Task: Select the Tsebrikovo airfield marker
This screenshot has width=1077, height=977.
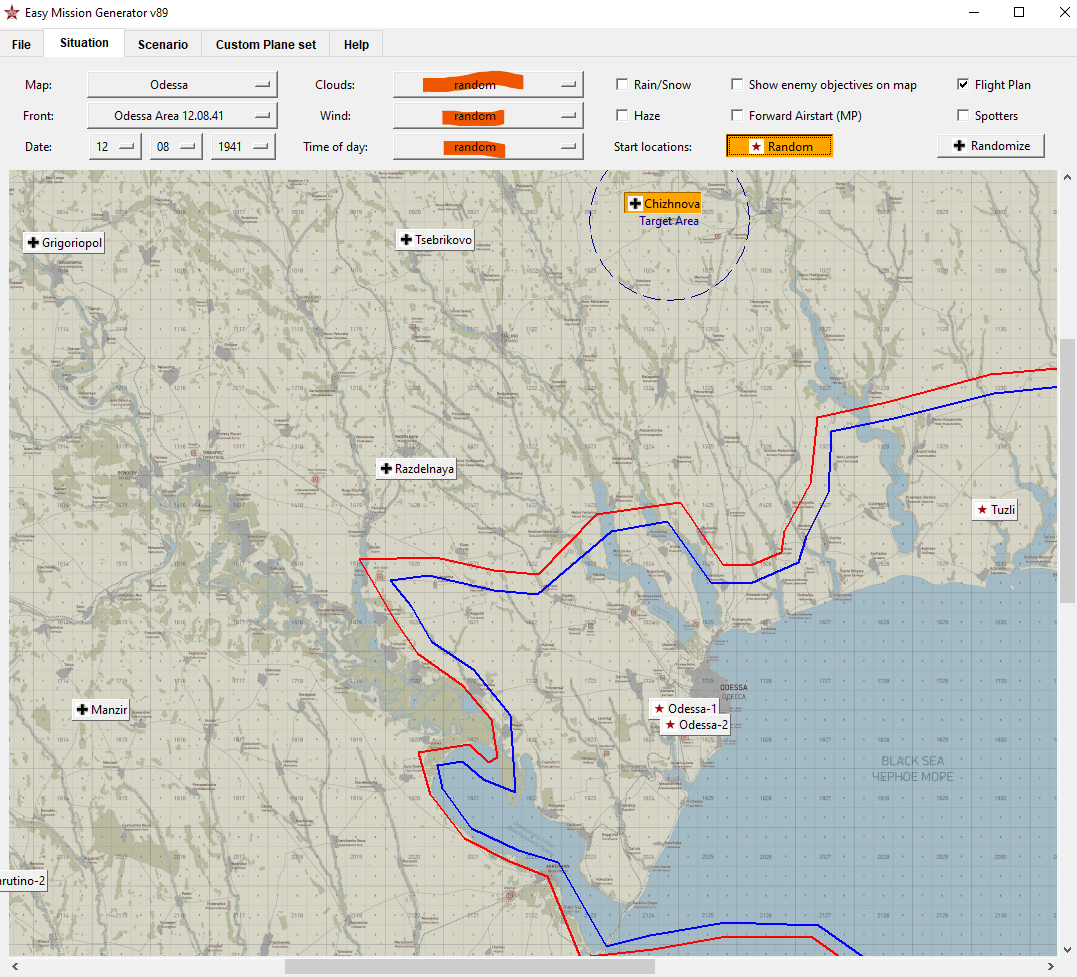Action: coord(435,240)
